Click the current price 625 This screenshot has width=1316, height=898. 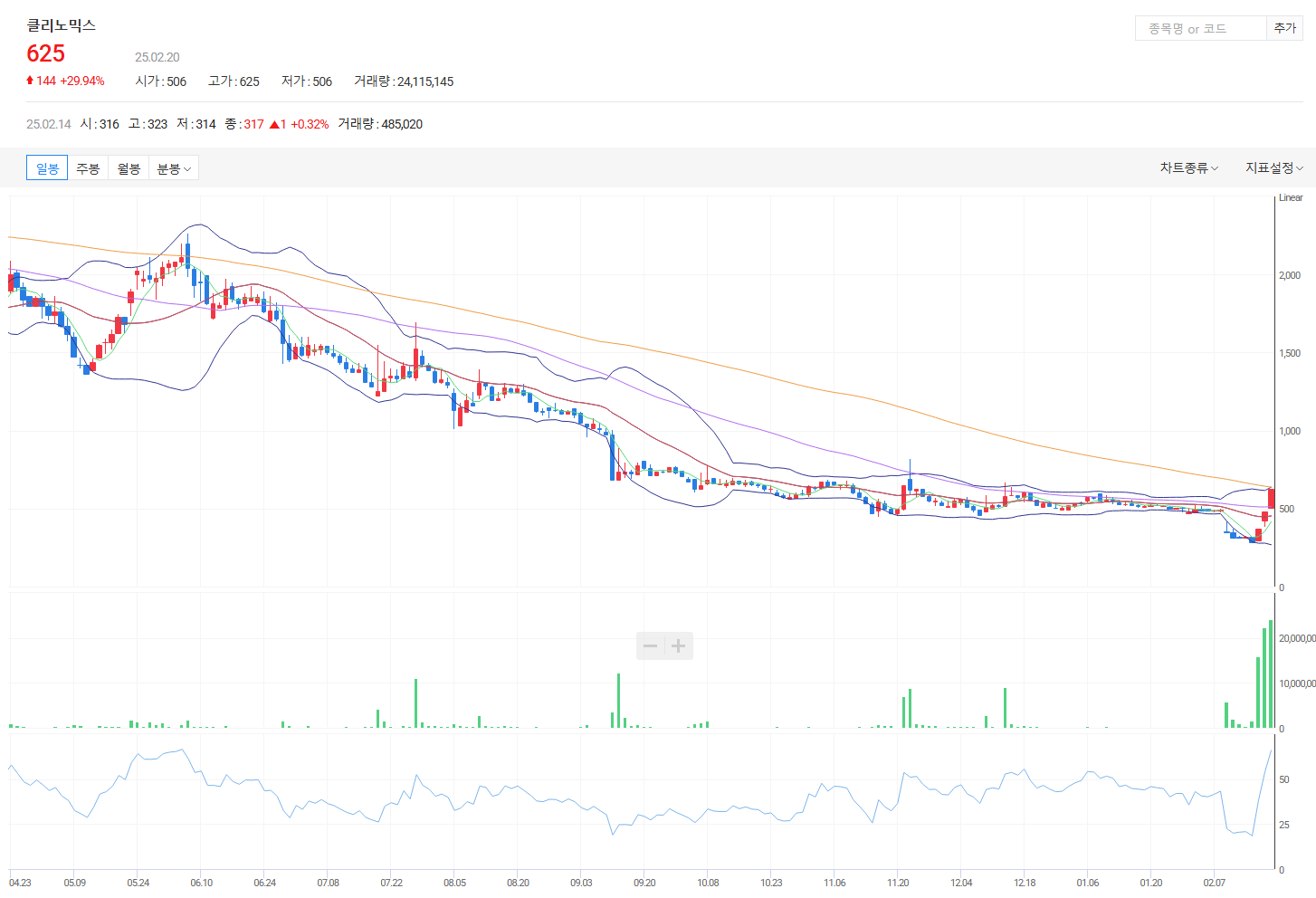click(45, 53)
